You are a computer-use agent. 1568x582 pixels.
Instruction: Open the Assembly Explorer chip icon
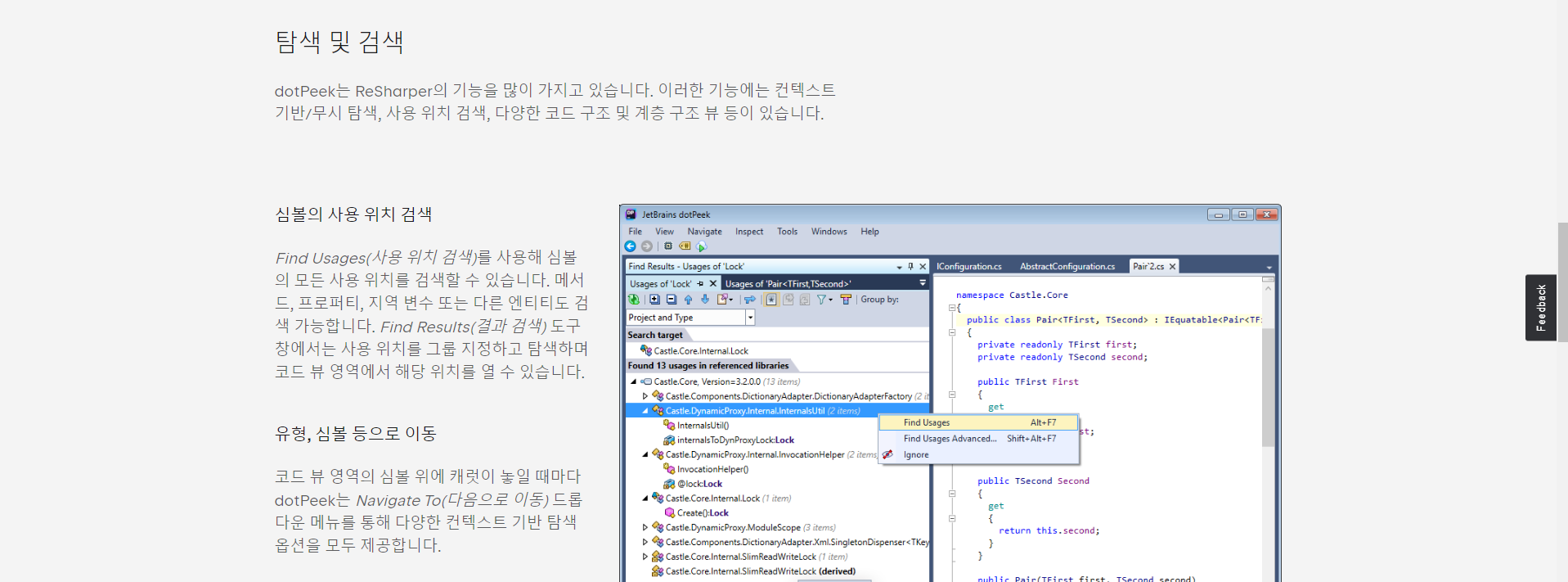pyautogui.click(x=668, y=246)
